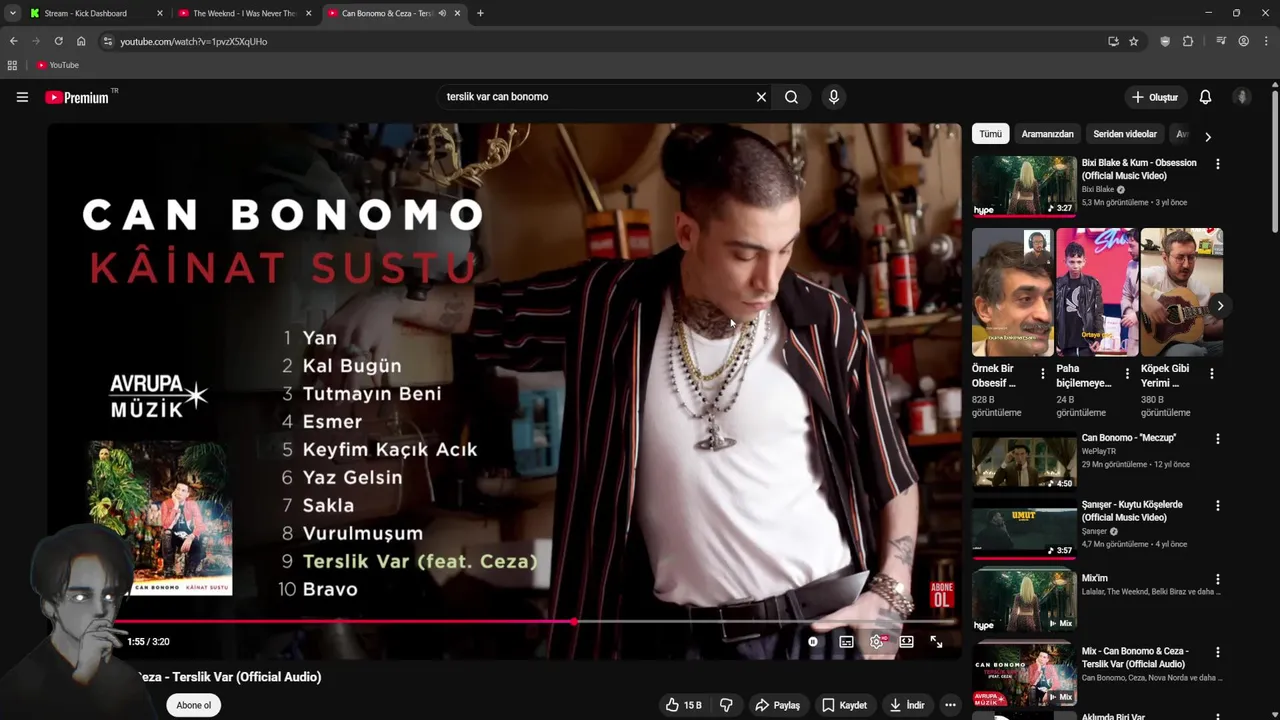
Task: Run search with magnifier button
Action: coord(791,97)
